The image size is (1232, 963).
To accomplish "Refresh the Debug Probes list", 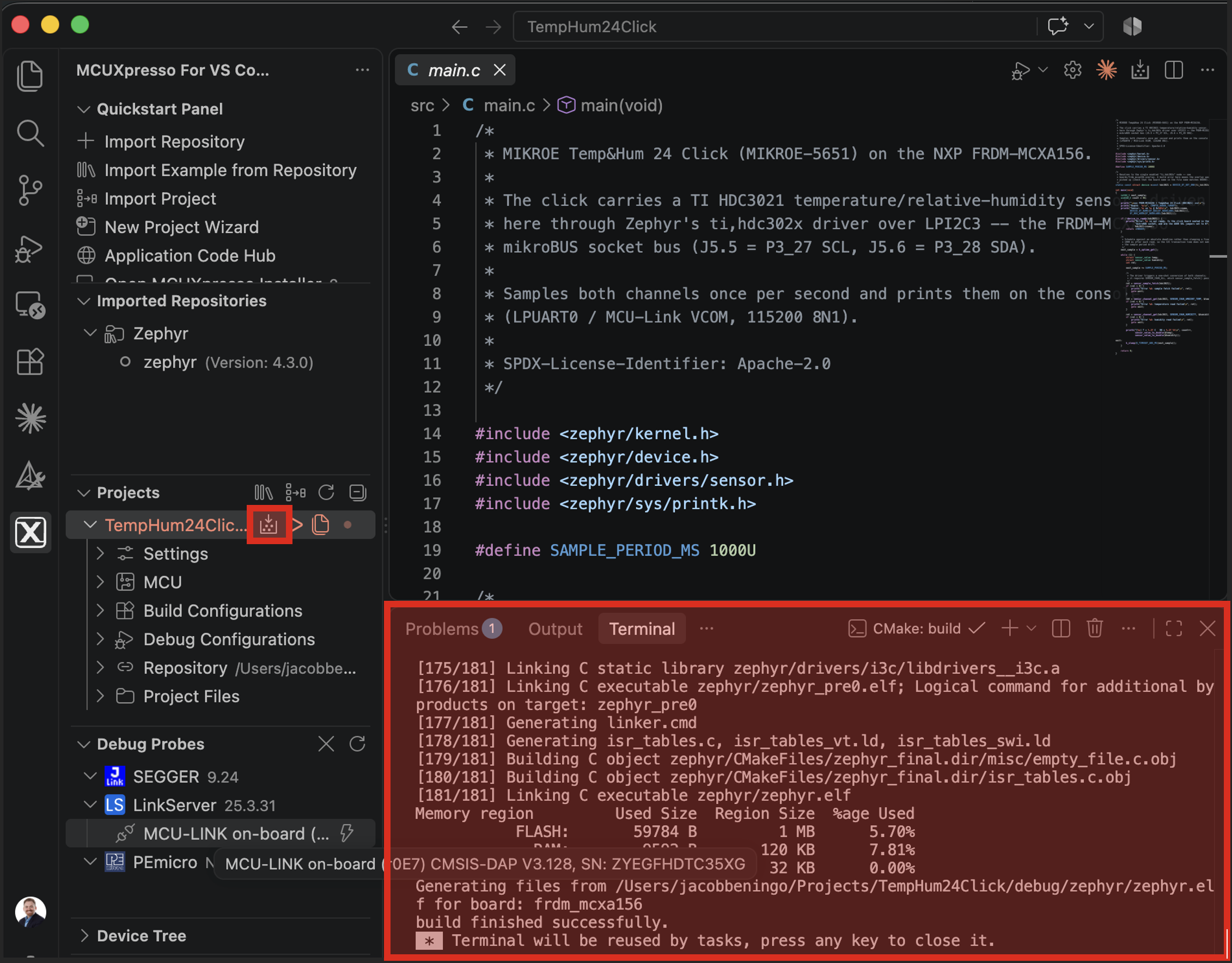I will pos(358,743).
